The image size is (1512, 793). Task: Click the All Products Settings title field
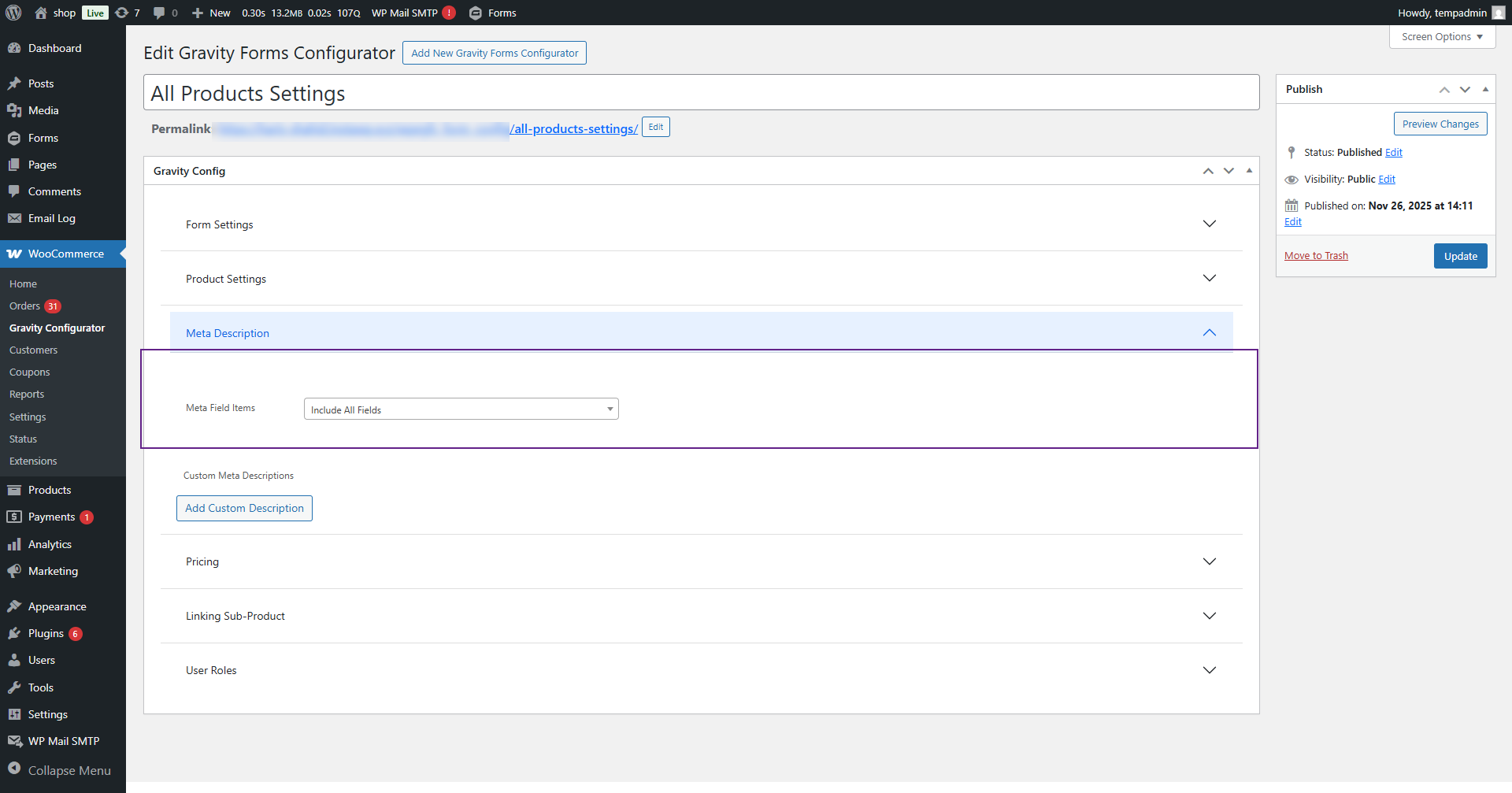(x=701, y=93)
